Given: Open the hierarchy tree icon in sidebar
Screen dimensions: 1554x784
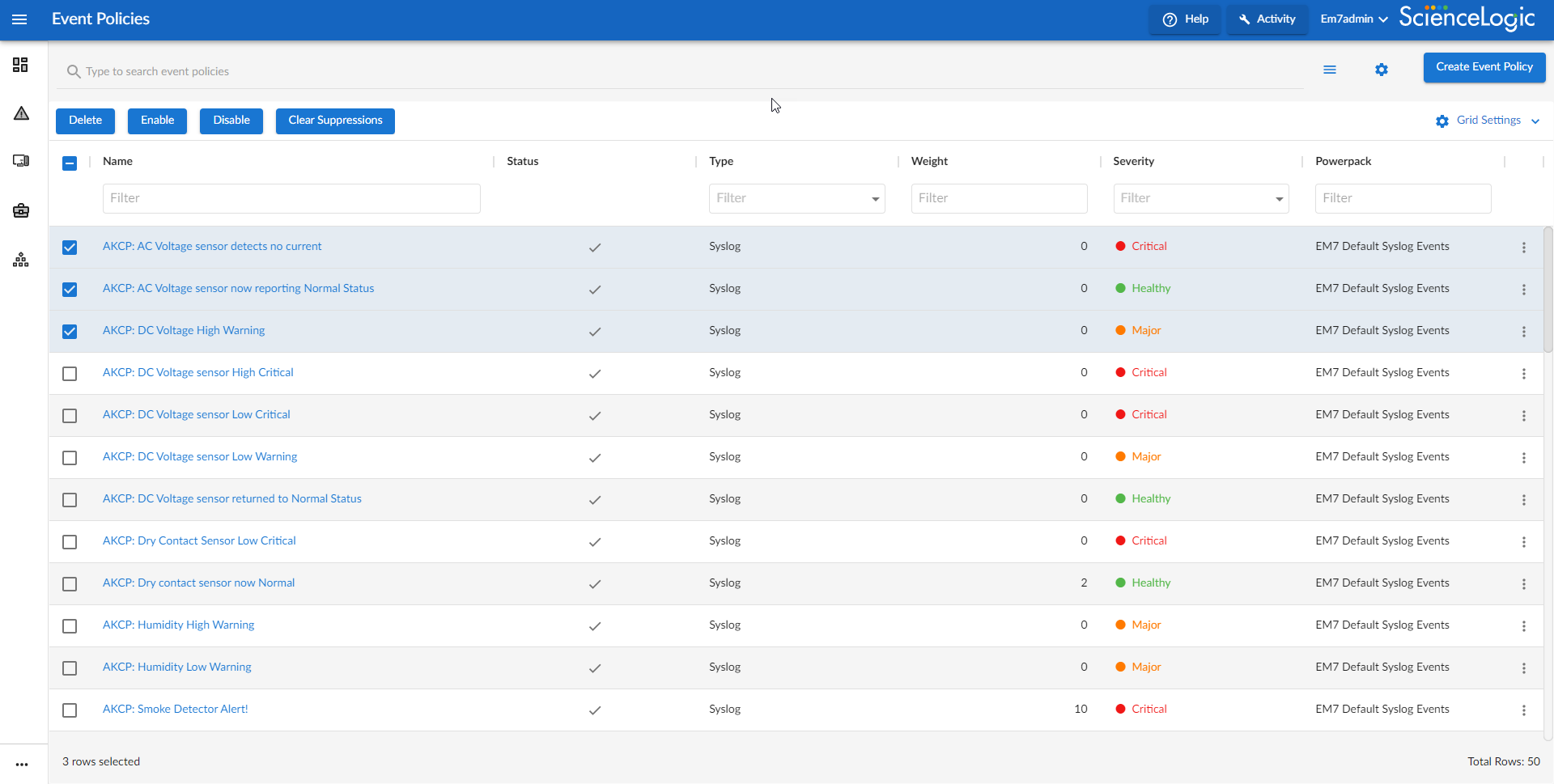Looking at the screenshot, I should (x=21, y=260).
